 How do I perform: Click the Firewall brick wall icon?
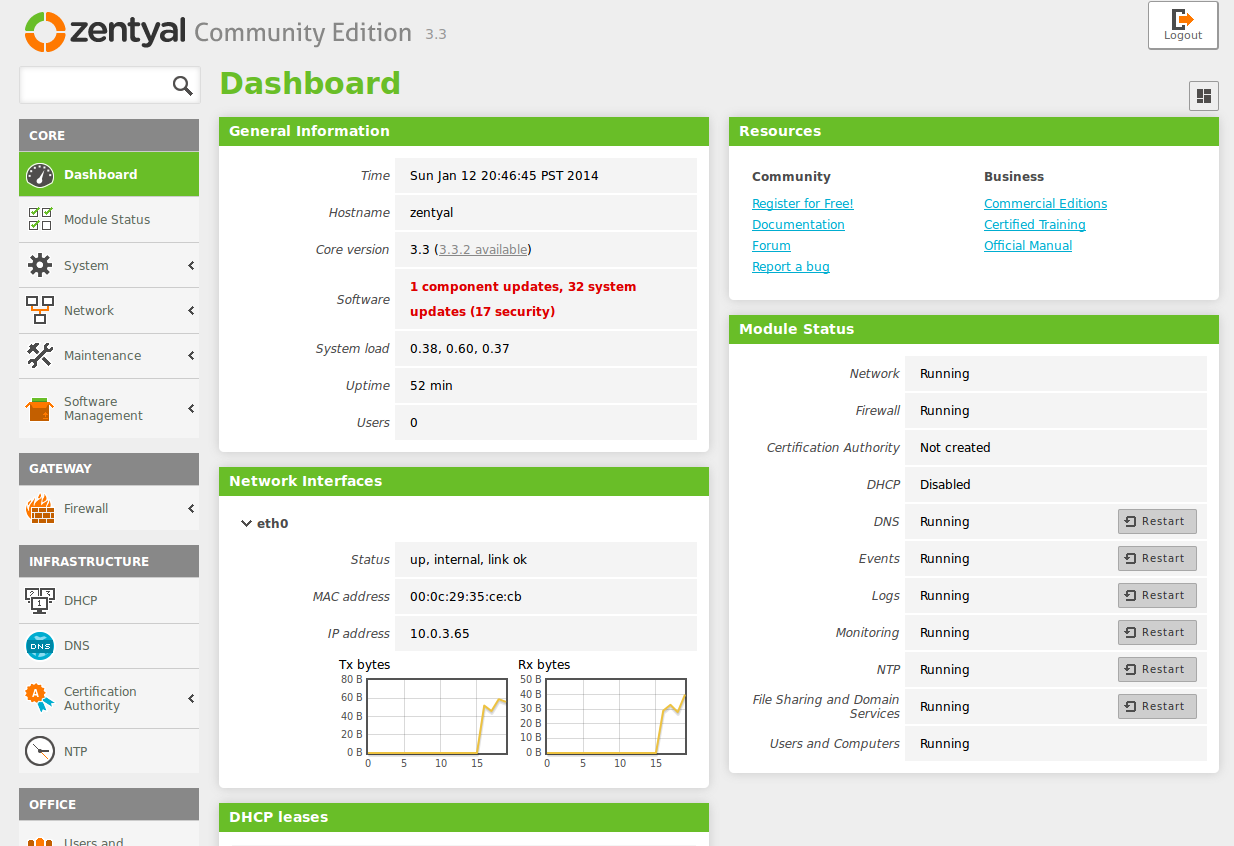pyautogui.click(x=40, y=508)
